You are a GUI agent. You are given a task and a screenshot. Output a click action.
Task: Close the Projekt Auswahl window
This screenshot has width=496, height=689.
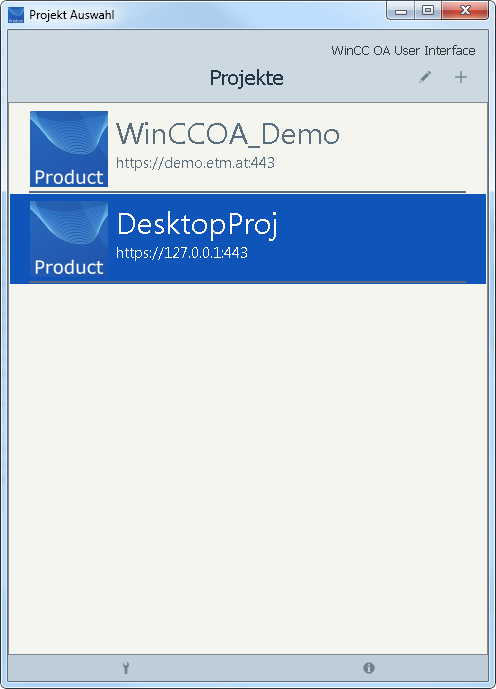[465, 11]
